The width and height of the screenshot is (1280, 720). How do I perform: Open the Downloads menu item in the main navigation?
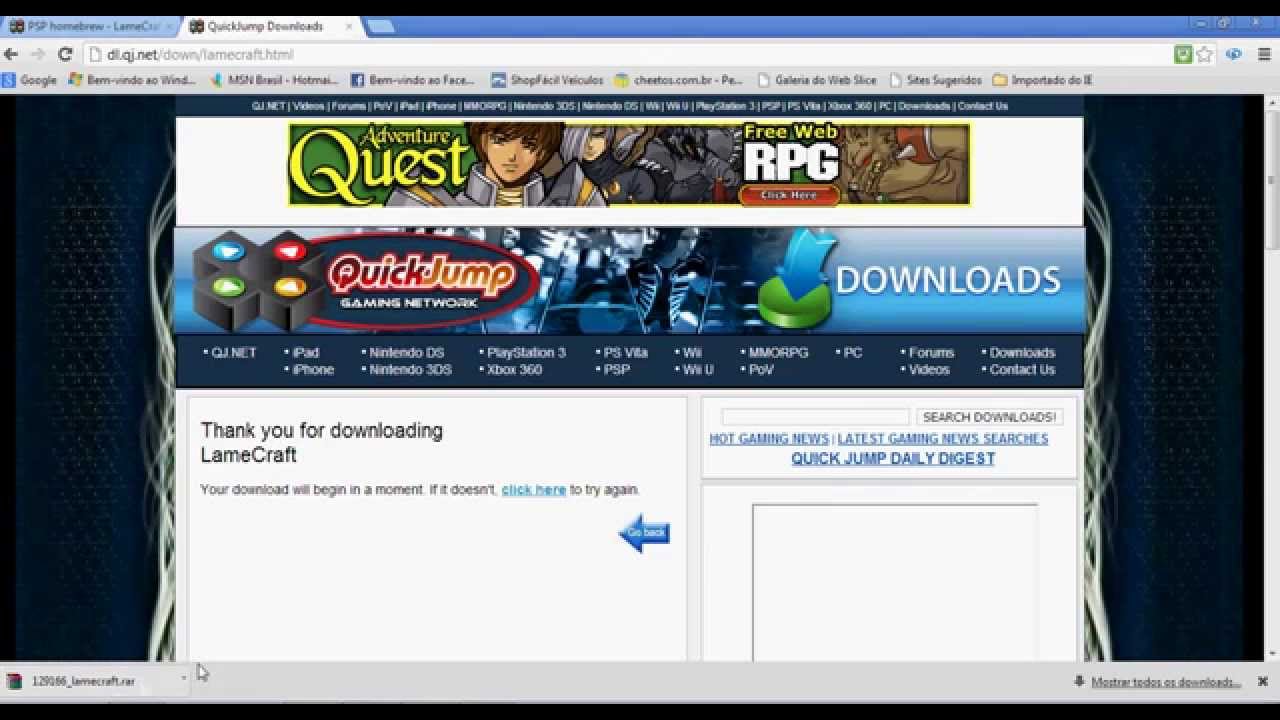click(x=1022, y=352)
